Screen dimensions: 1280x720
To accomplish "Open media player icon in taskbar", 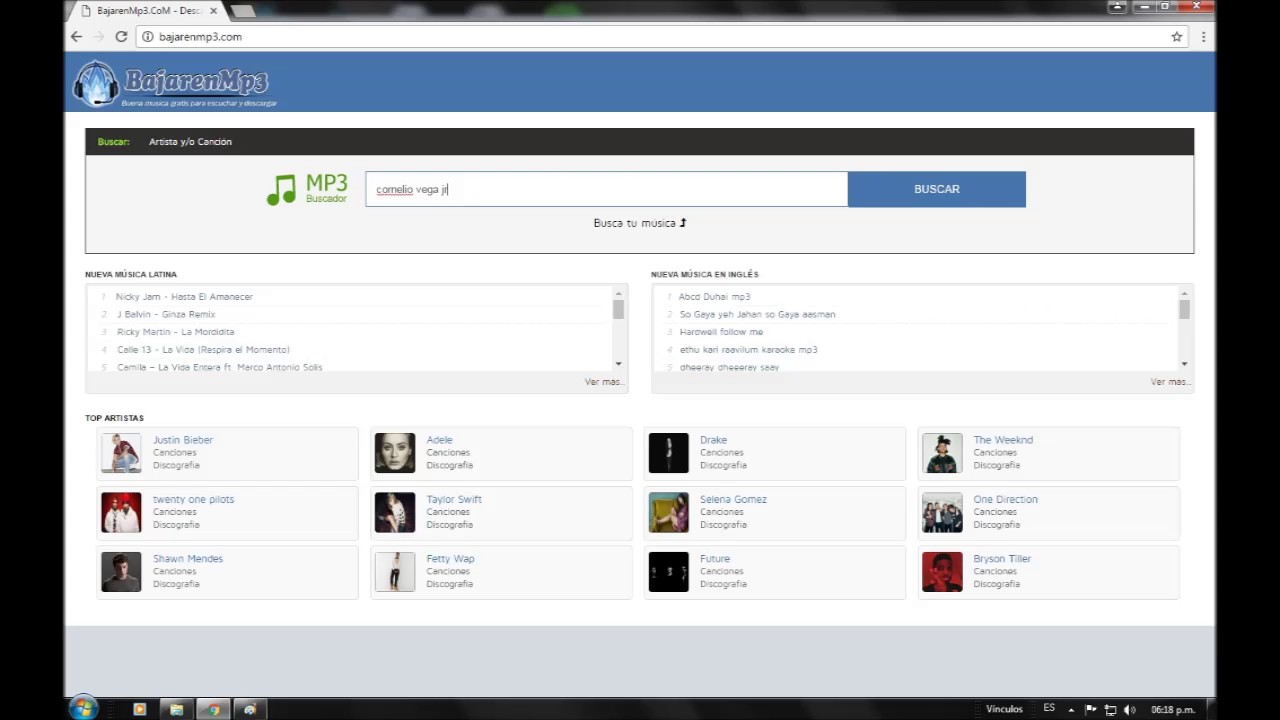I will pyautogui.click(x=139, y=709).
